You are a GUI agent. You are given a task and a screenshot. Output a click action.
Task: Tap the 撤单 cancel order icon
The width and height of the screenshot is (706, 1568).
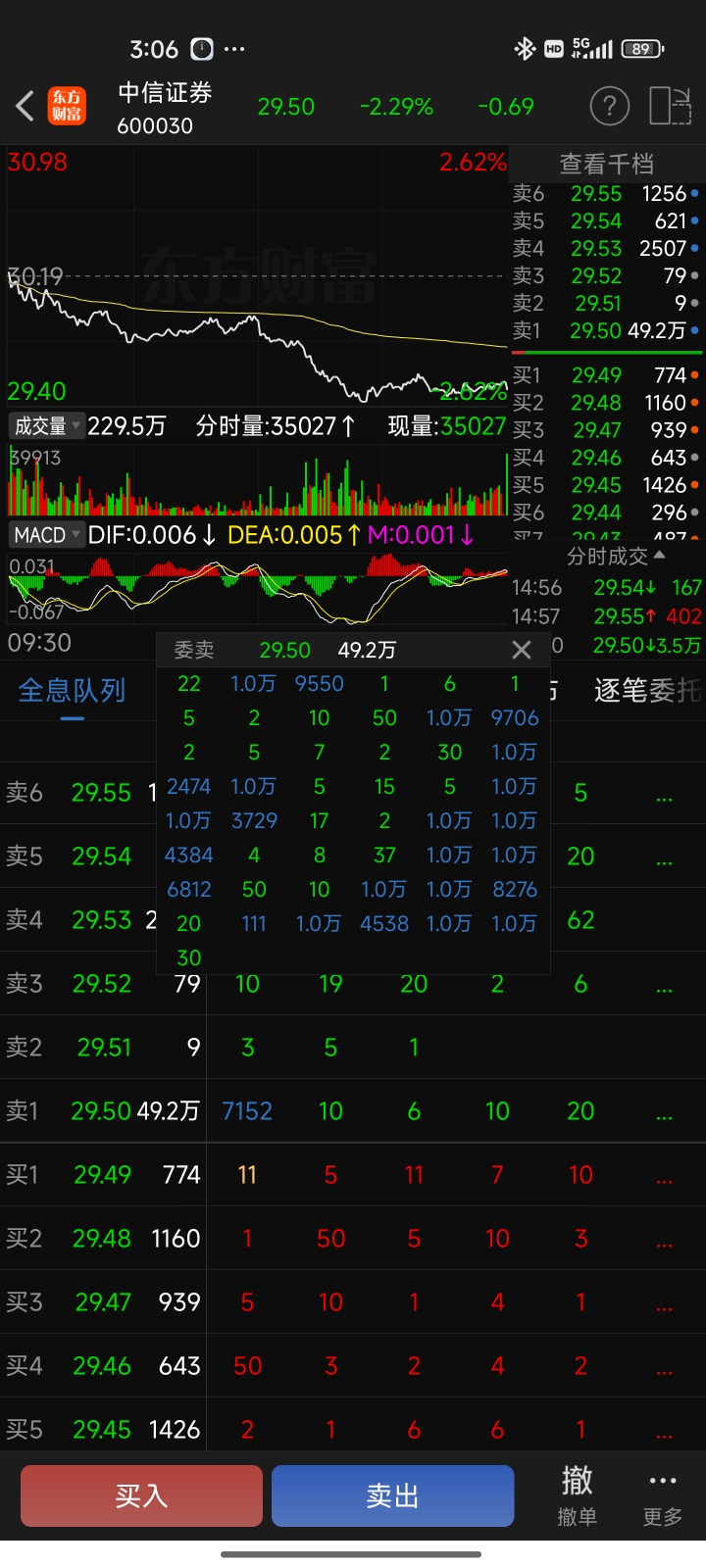[x=577, y=1496]
